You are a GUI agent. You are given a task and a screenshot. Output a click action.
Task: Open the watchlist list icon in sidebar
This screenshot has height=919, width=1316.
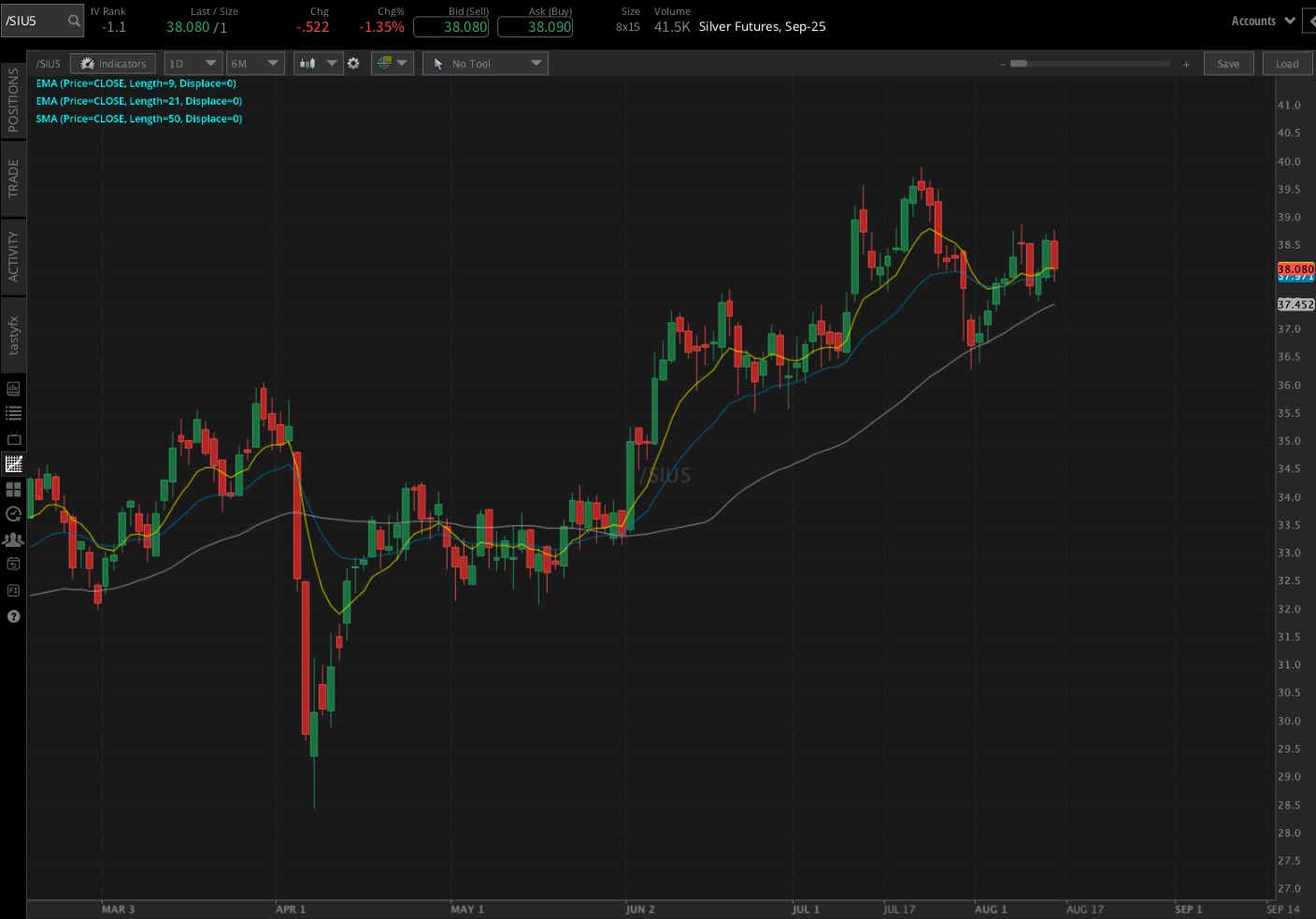pos(13,413)
